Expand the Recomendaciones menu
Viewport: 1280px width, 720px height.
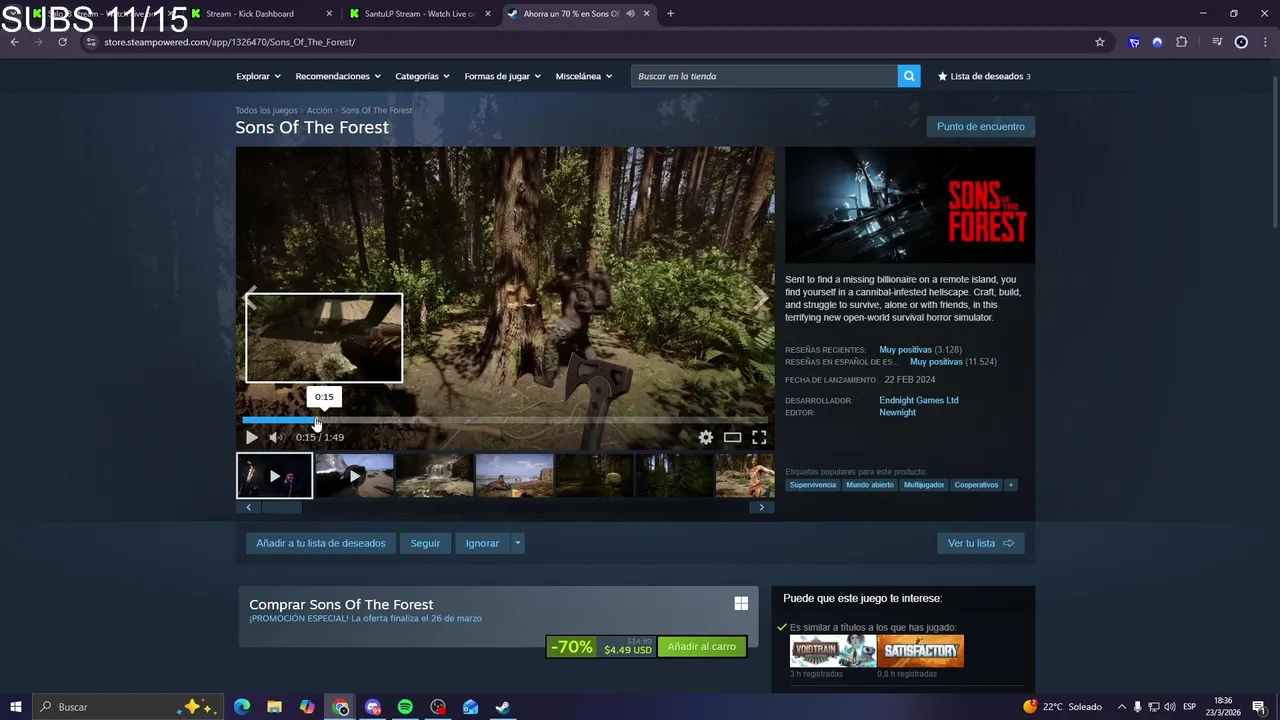tap(338, 76)
